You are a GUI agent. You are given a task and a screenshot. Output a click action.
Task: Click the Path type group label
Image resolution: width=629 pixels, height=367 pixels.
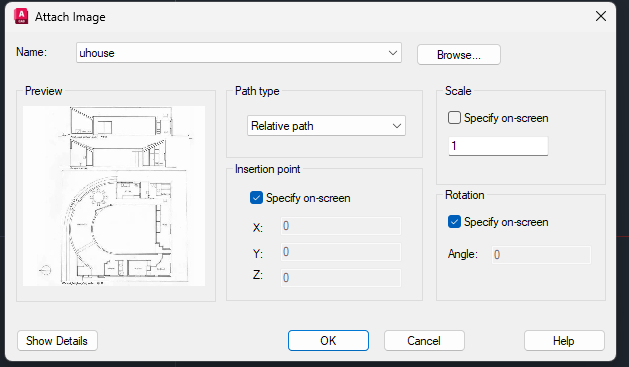257,91
